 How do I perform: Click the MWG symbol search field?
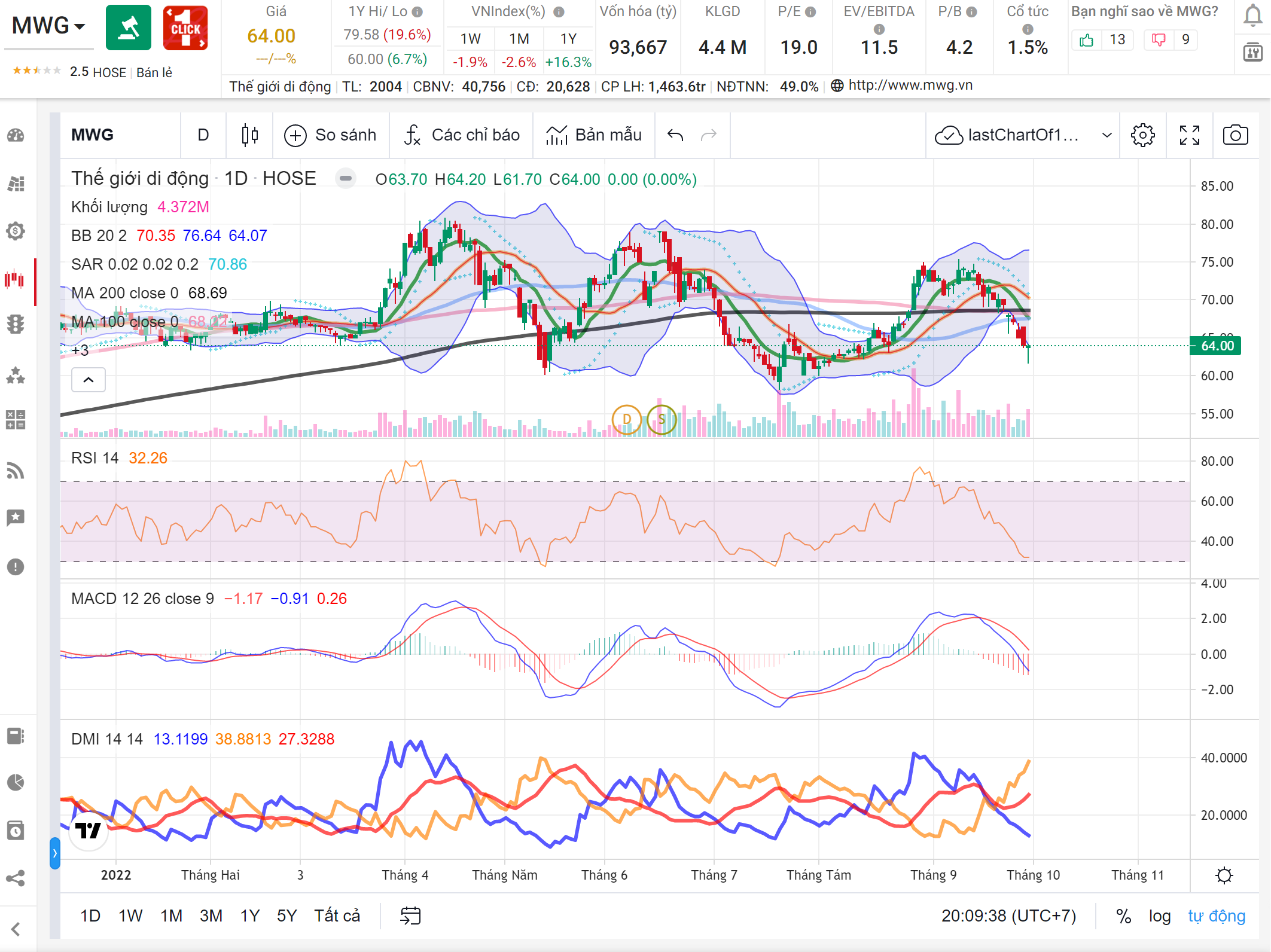tap(120, 135)
